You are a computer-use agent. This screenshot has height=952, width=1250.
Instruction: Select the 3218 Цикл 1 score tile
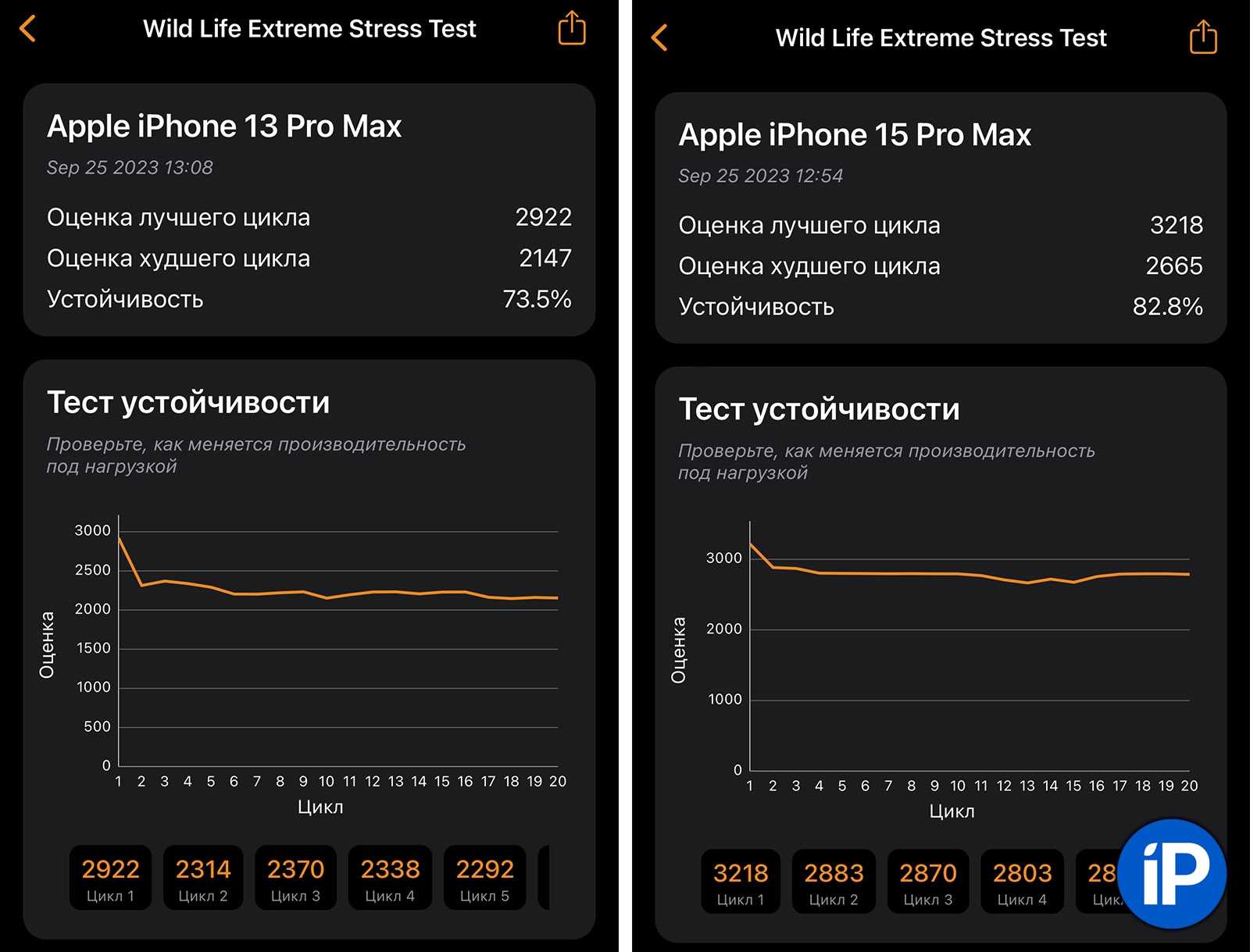pos(741,882)
